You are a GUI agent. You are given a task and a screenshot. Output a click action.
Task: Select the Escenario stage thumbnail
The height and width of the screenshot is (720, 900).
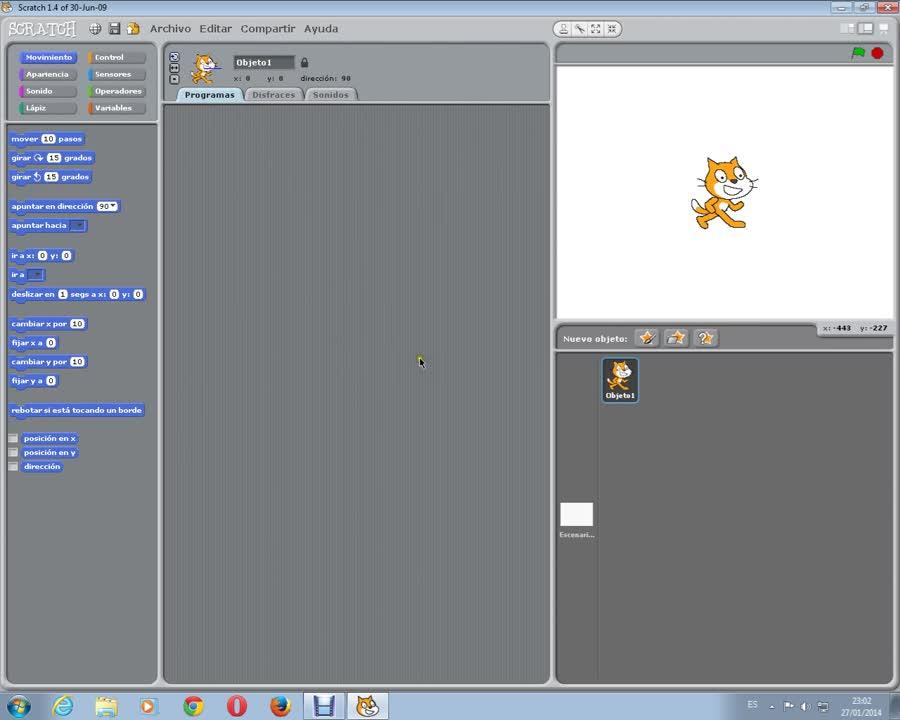[x=576, y=516]
